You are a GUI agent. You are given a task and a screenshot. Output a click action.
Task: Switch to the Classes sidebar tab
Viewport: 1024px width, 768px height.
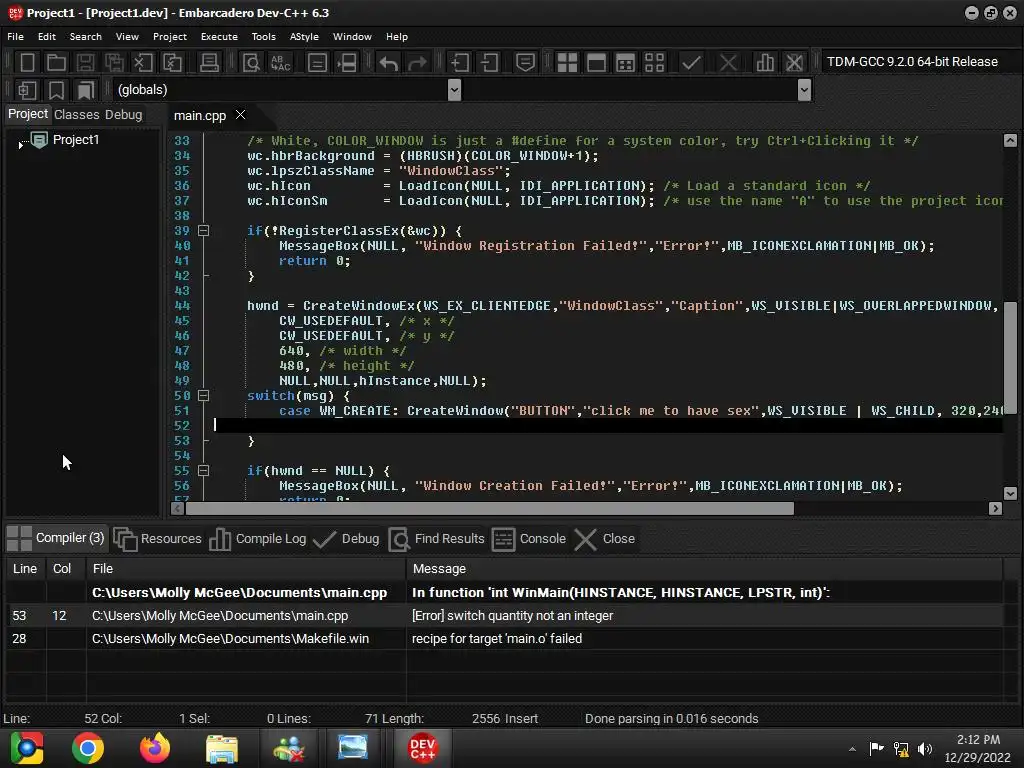point(76,115)
